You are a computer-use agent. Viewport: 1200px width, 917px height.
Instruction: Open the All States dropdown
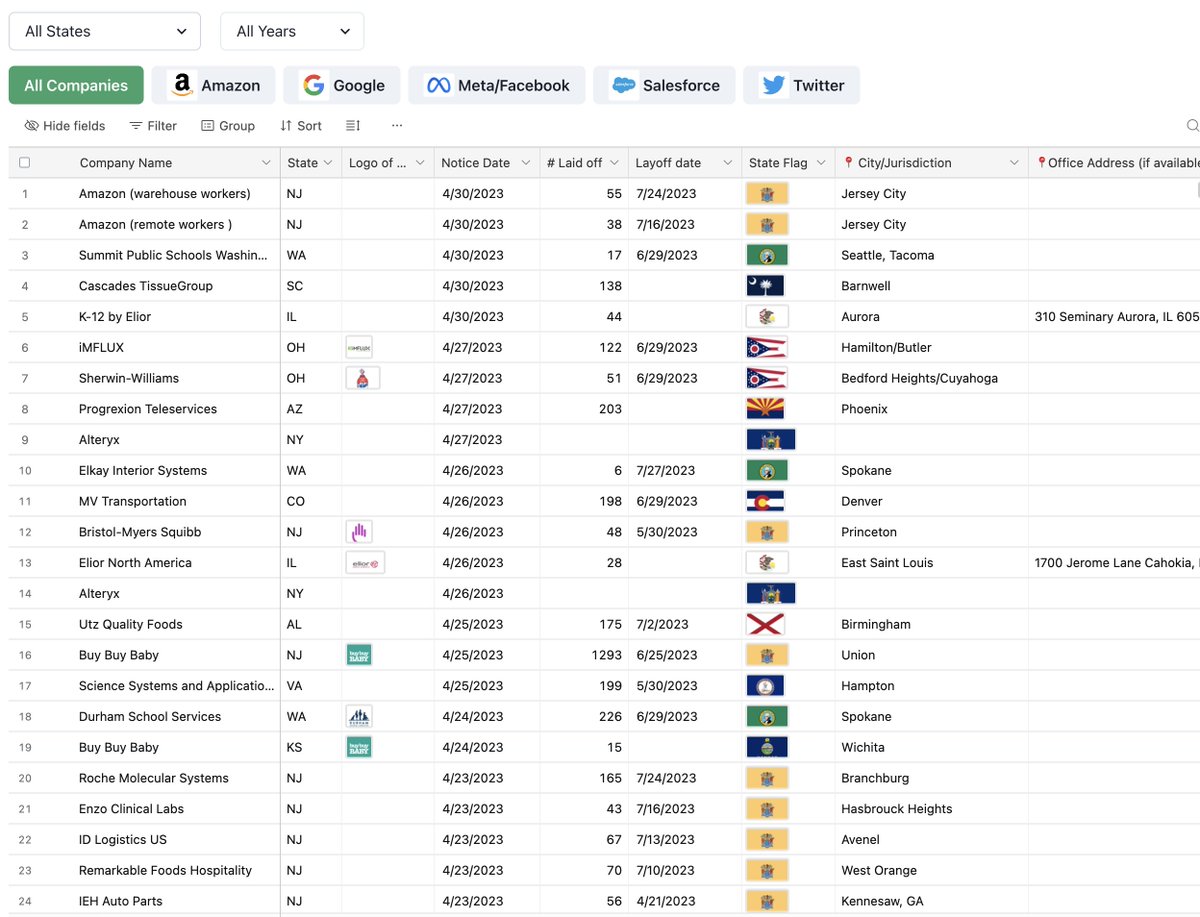click(x=105, y=31)
